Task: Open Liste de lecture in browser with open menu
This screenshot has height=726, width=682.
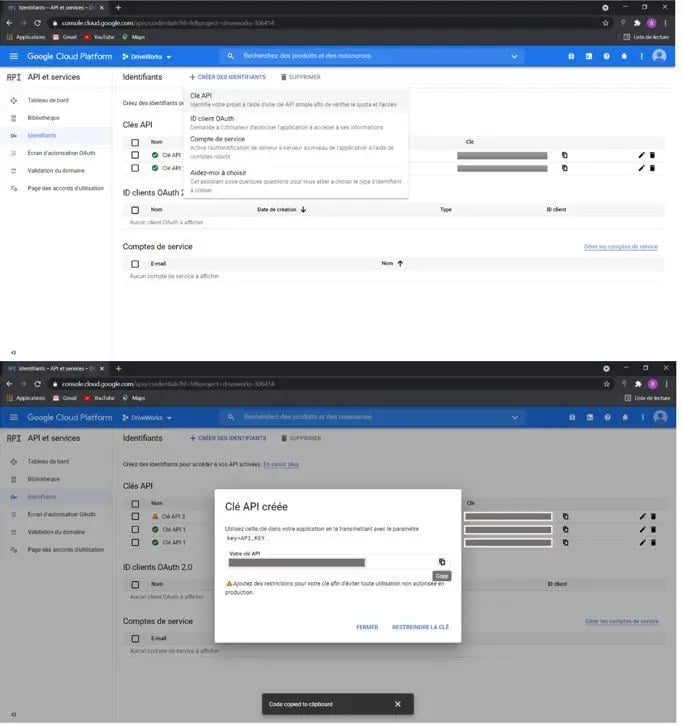Action: point(646,37)
